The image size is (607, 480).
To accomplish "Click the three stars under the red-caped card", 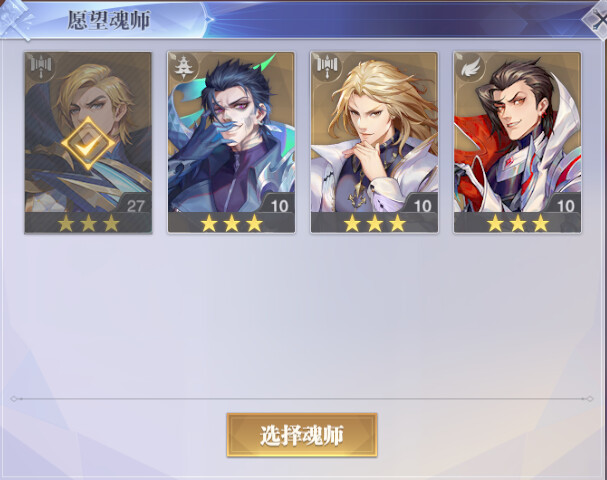I will pyautogui.click(x=518, y=223).
